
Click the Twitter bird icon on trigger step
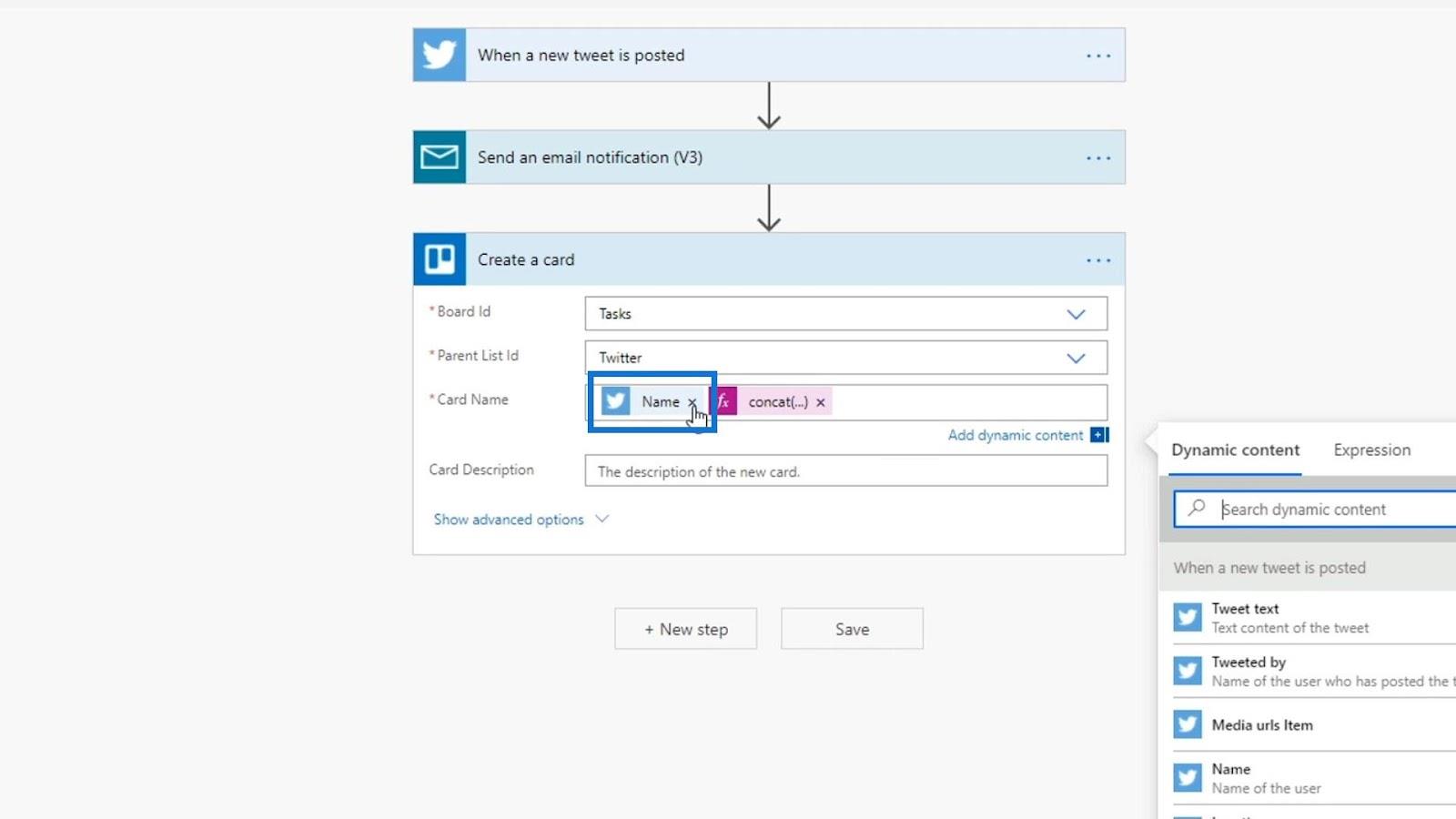coord(440,55)
